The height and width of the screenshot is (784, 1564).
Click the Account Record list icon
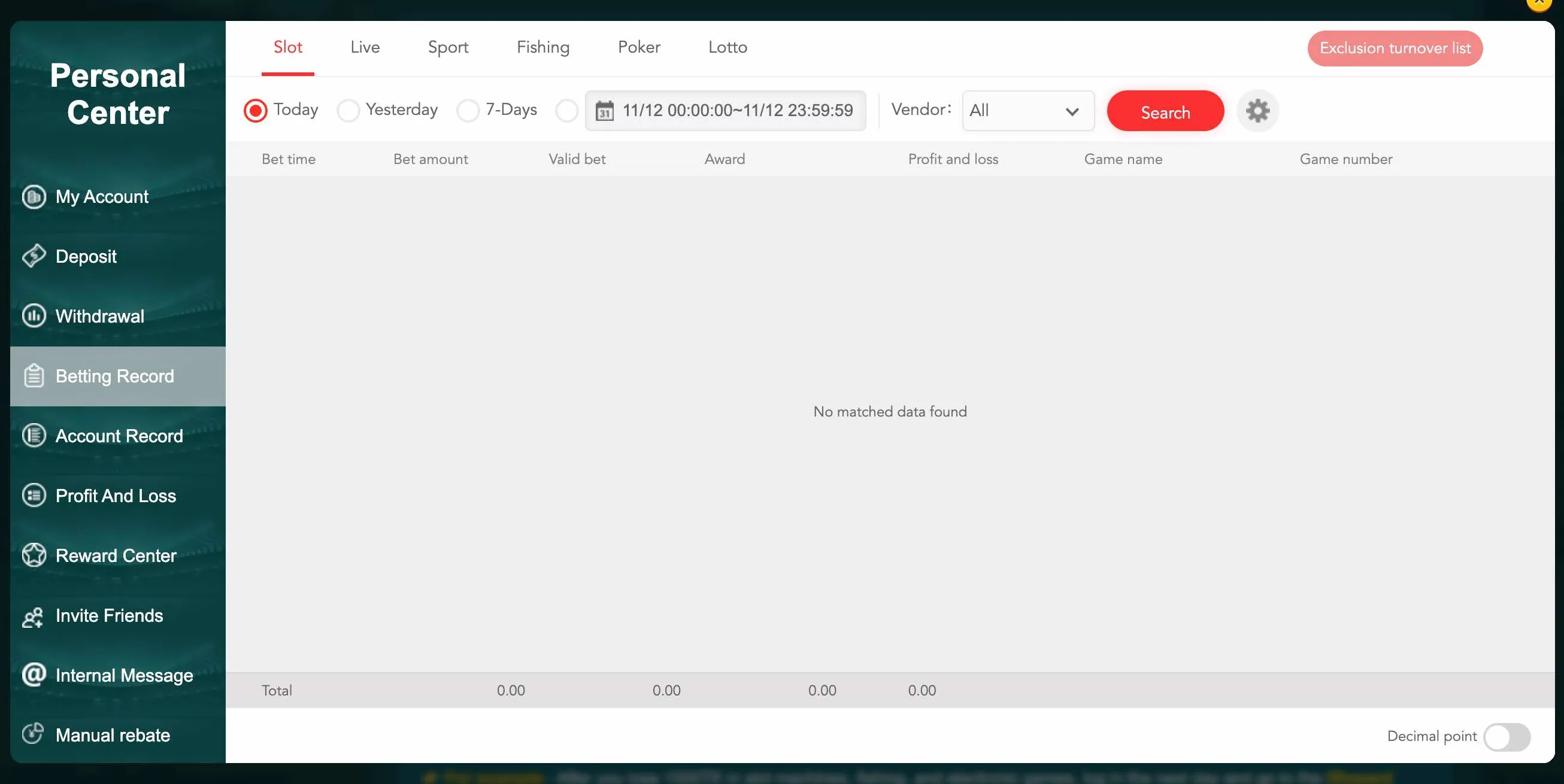point(34,436)
